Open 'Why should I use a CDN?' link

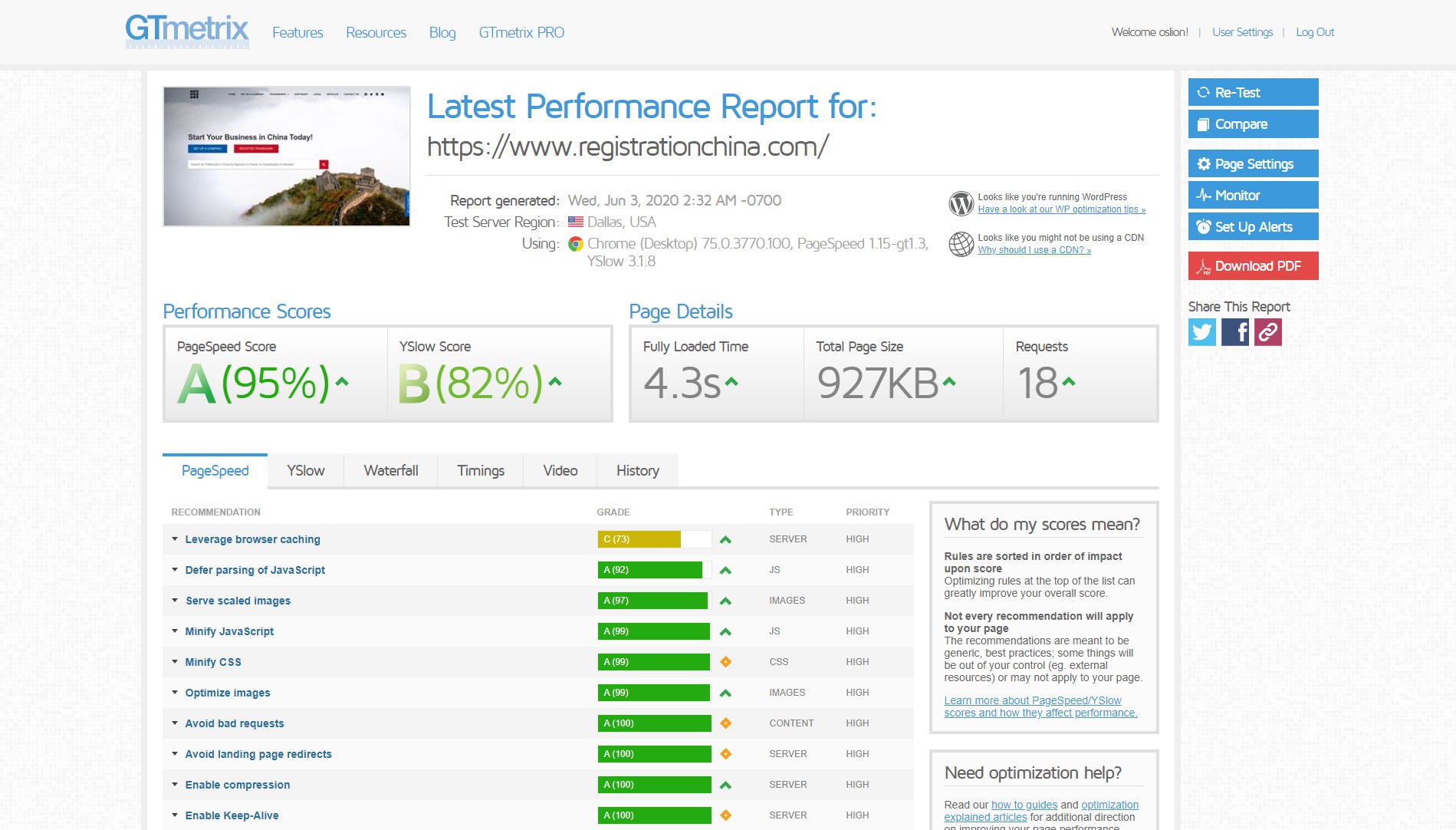pos(1034,250)
